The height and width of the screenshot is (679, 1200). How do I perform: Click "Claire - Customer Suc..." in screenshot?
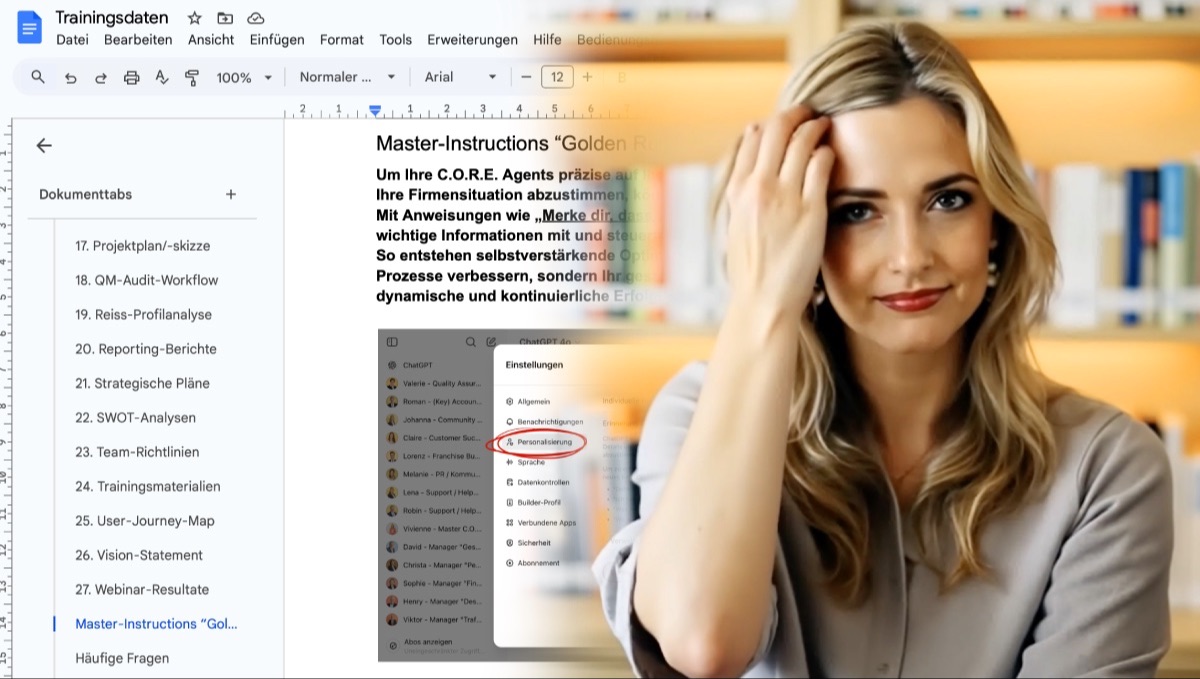pyautogui.click(x=442, y=438)
